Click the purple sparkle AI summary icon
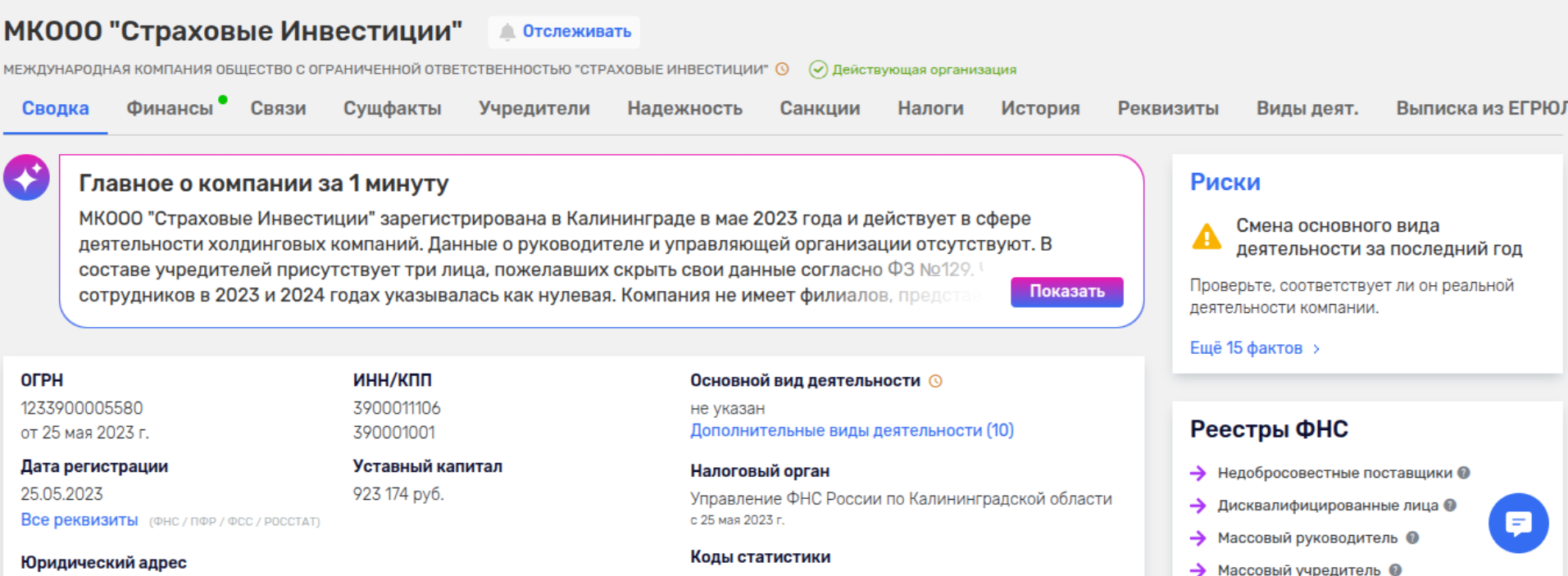The width and height of the screenshot is (1568, 576). [x=26, y=178]
